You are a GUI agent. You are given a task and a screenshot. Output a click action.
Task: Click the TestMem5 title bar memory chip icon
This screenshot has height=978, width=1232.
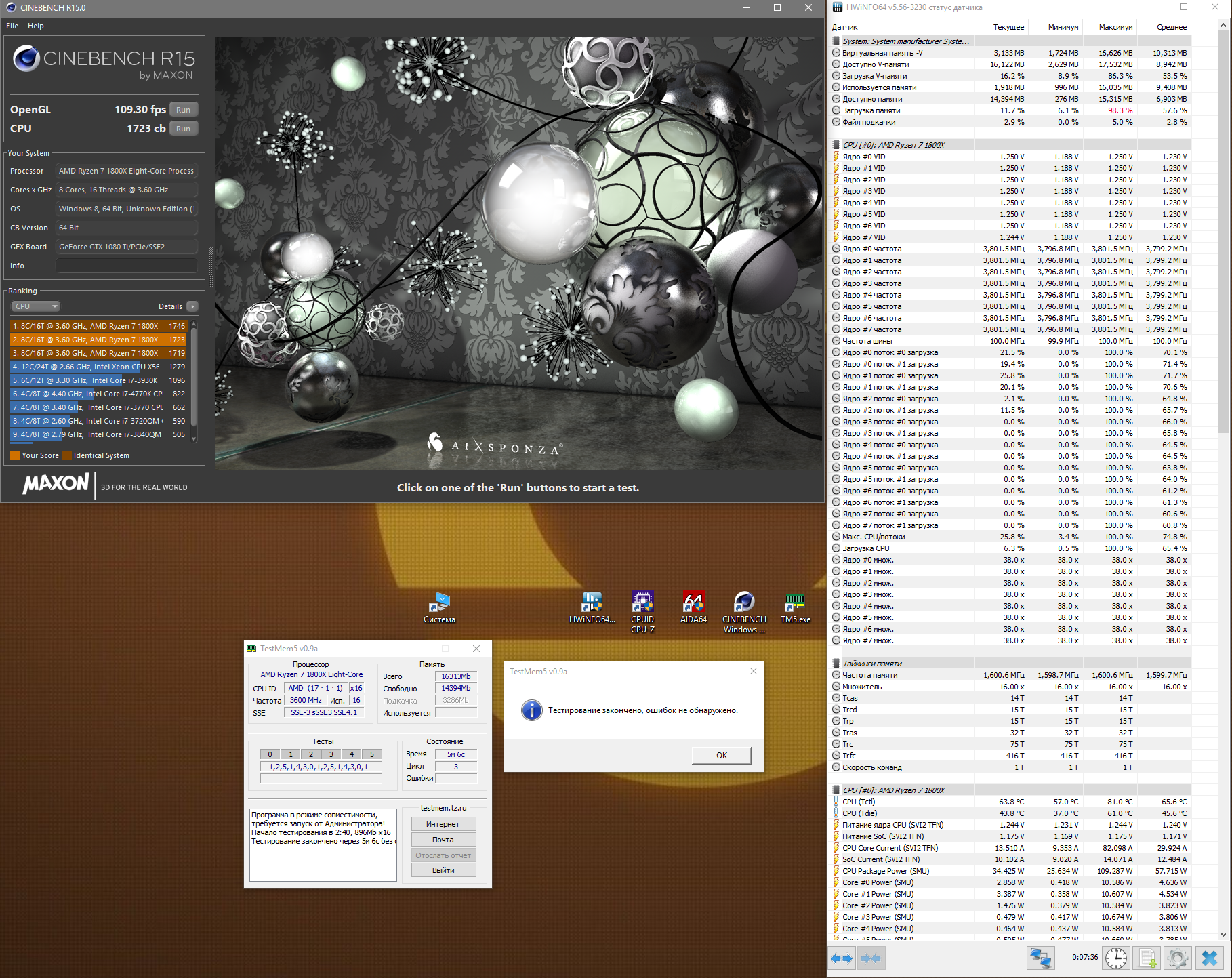(251, 649)
